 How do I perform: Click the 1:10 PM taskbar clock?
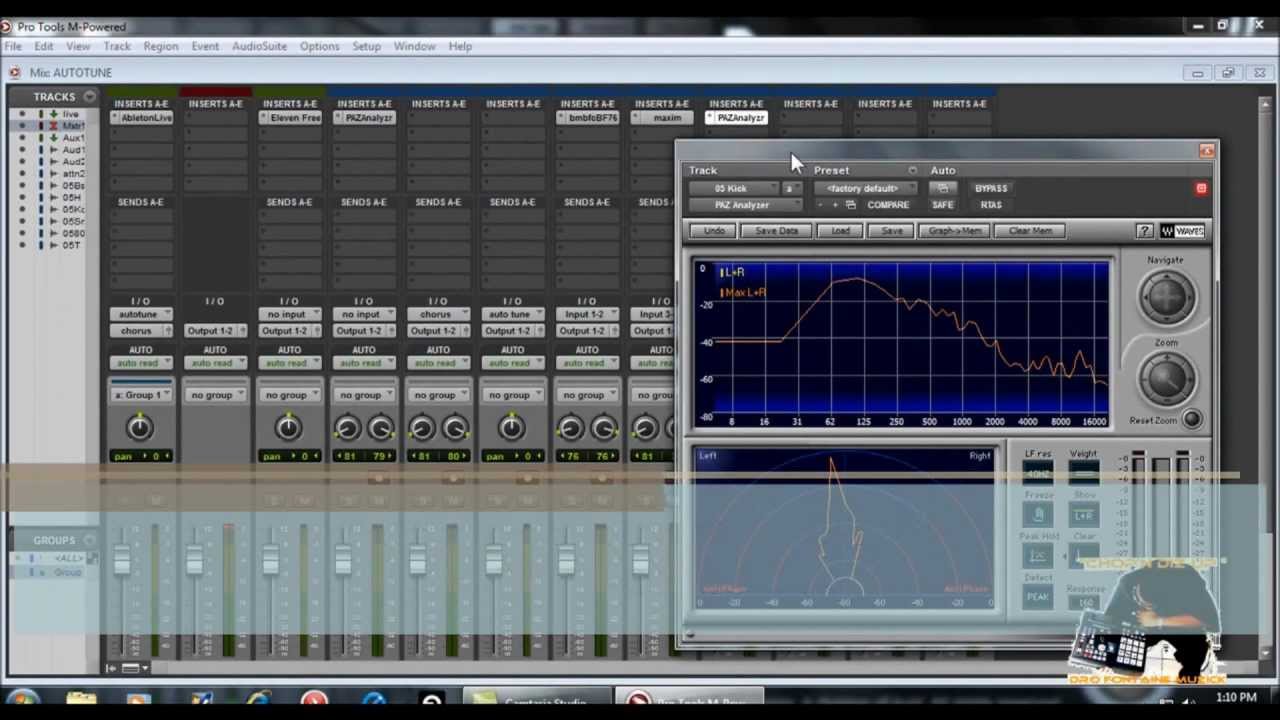tap(1237, 697)
